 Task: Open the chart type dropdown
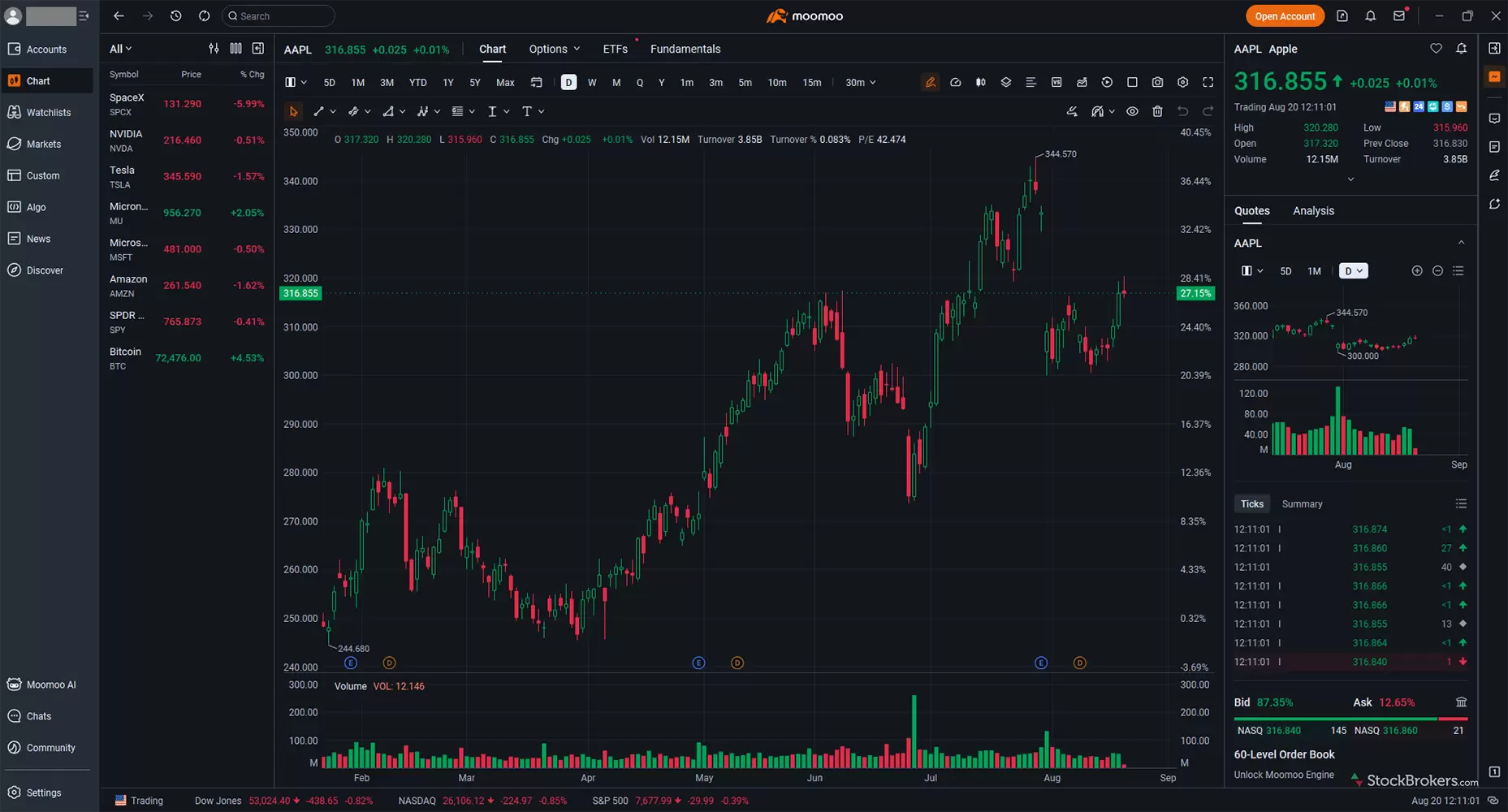point(296,82)
